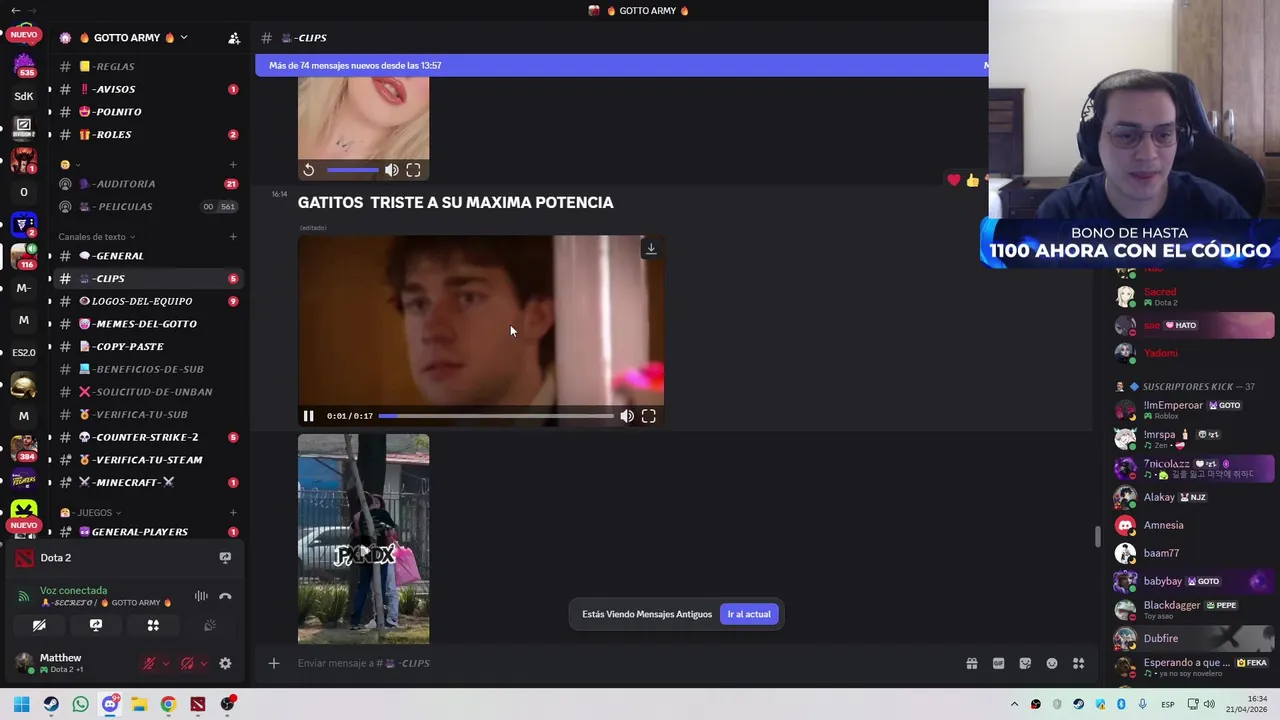1280x720 pixels.
Task: Click the plus attach icon in message bar
Action: pos(273,663)
